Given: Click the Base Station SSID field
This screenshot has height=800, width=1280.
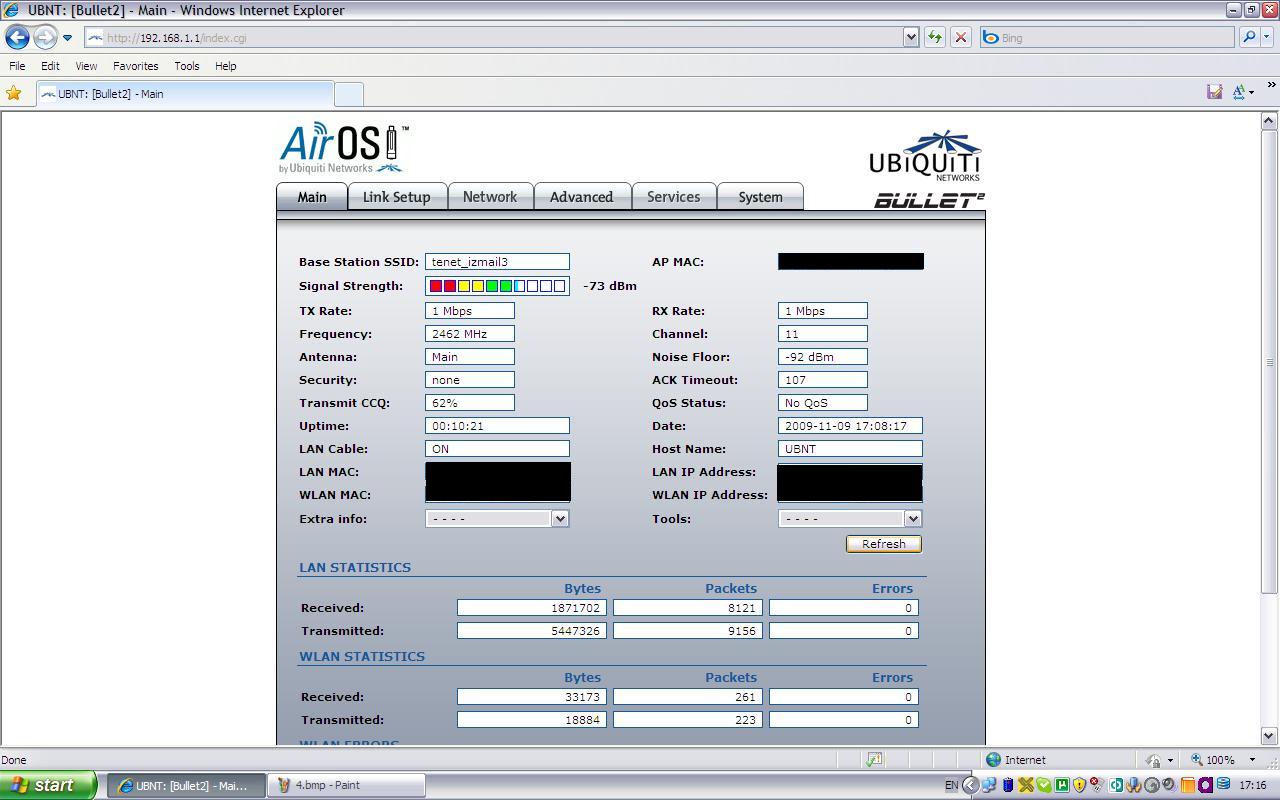Looking at the screenshot, I should pyautogui.click(x=497, y=262).
